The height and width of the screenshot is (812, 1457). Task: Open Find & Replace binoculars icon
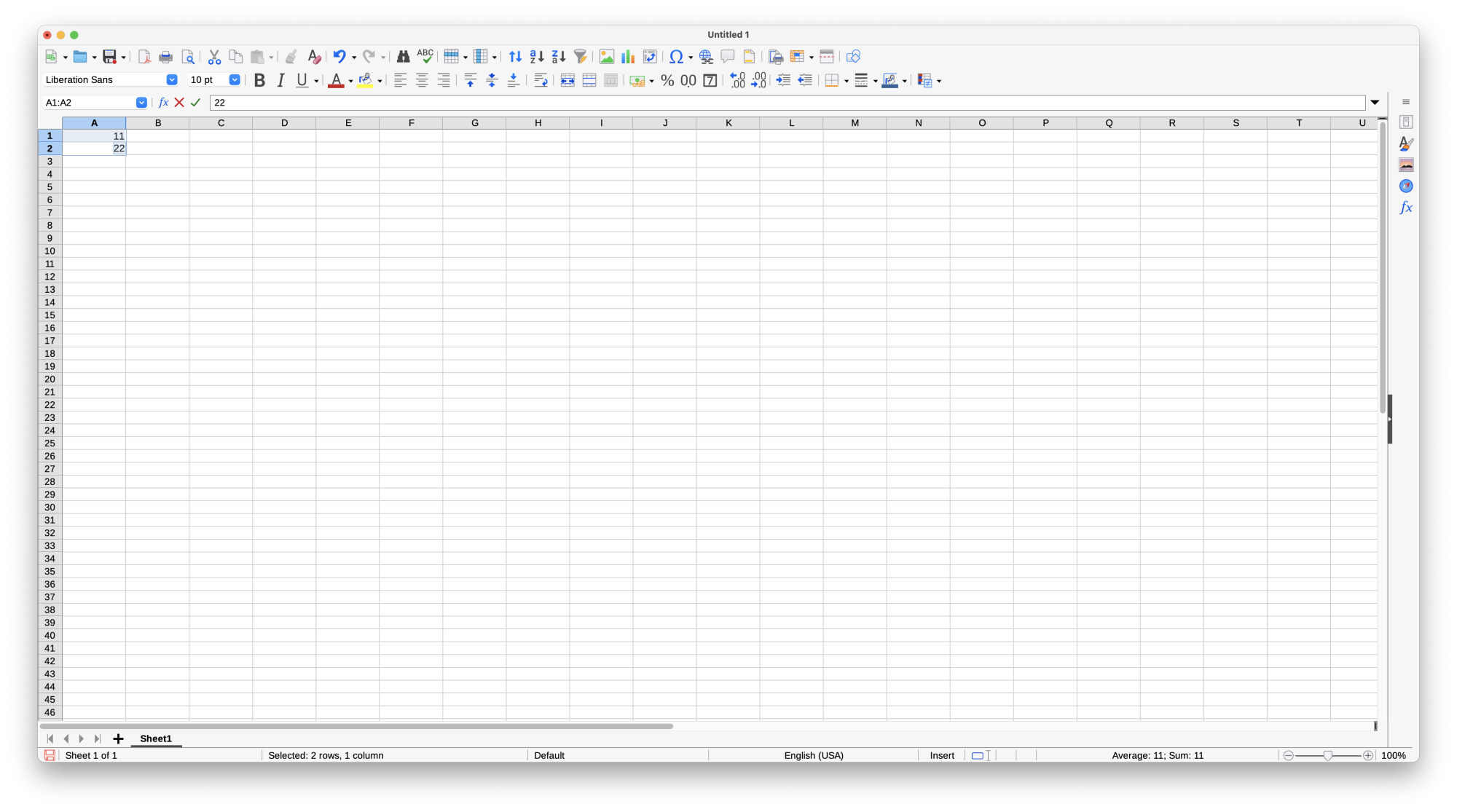[402, 57]
